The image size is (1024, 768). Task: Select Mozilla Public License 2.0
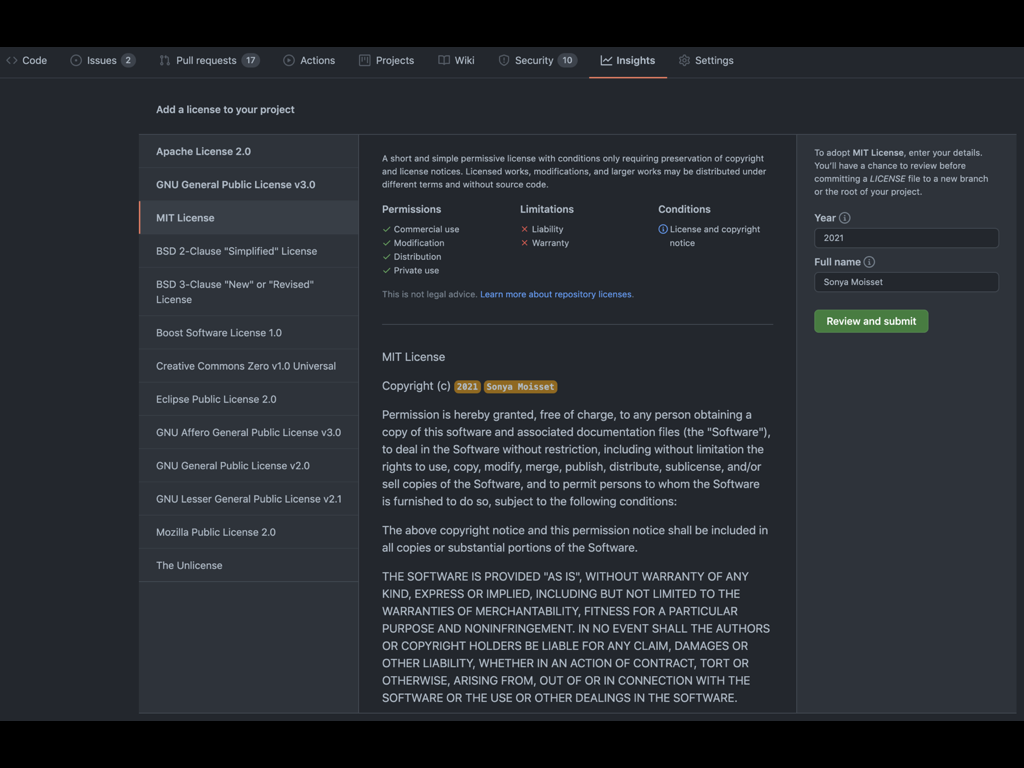[249, 532]
